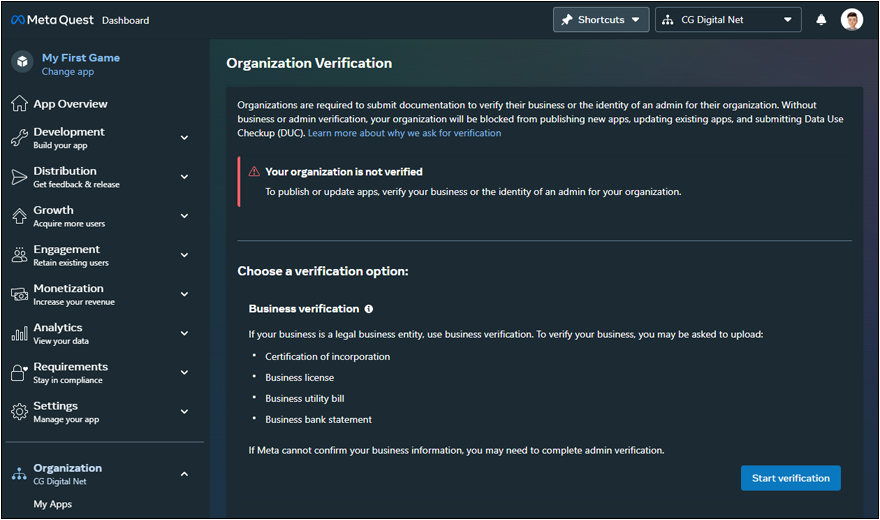Click 'Business bank statement' list item

click(x=318, y=420)
